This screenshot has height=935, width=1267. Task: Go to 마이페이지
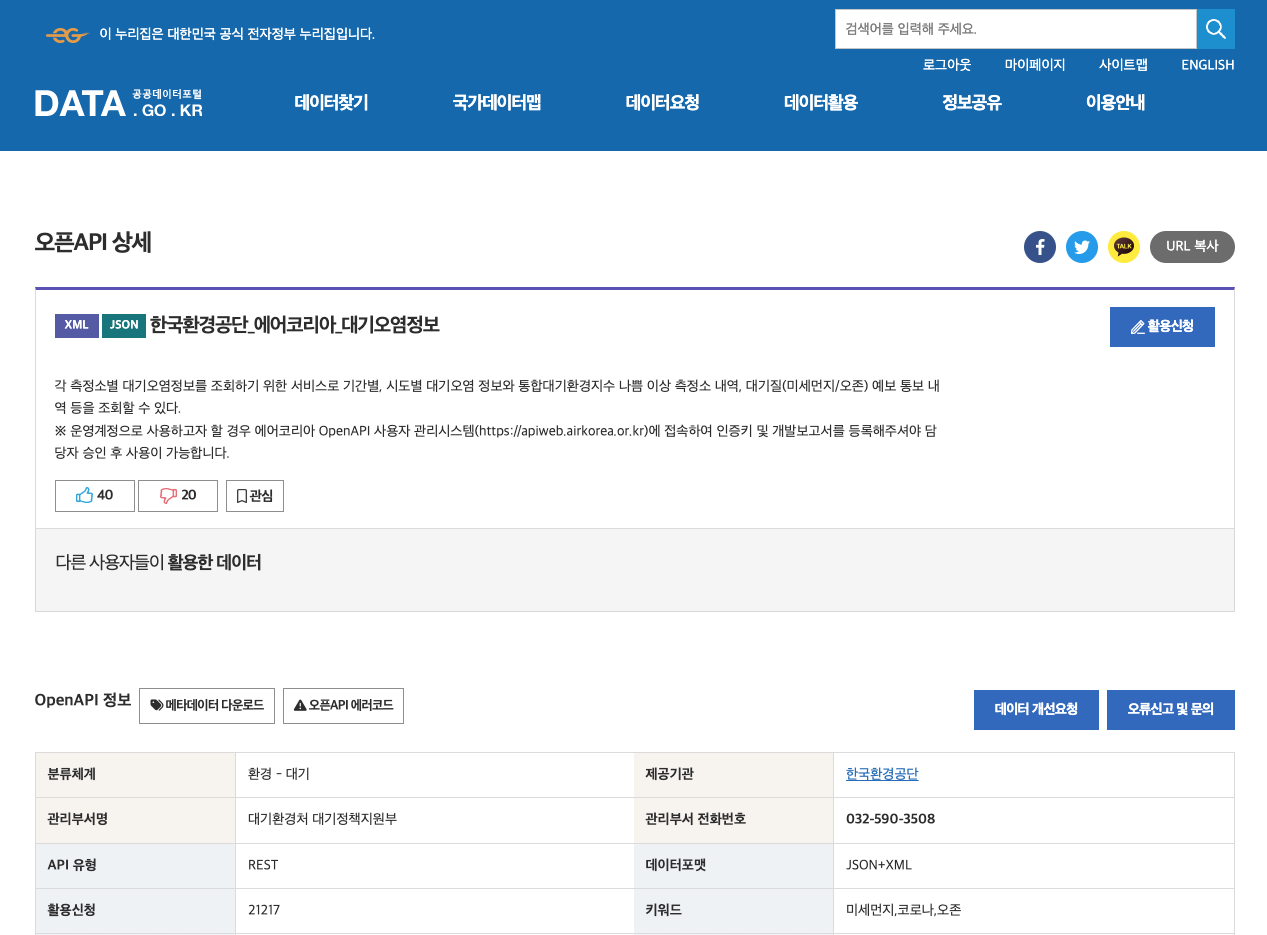tap(1035, 65)
